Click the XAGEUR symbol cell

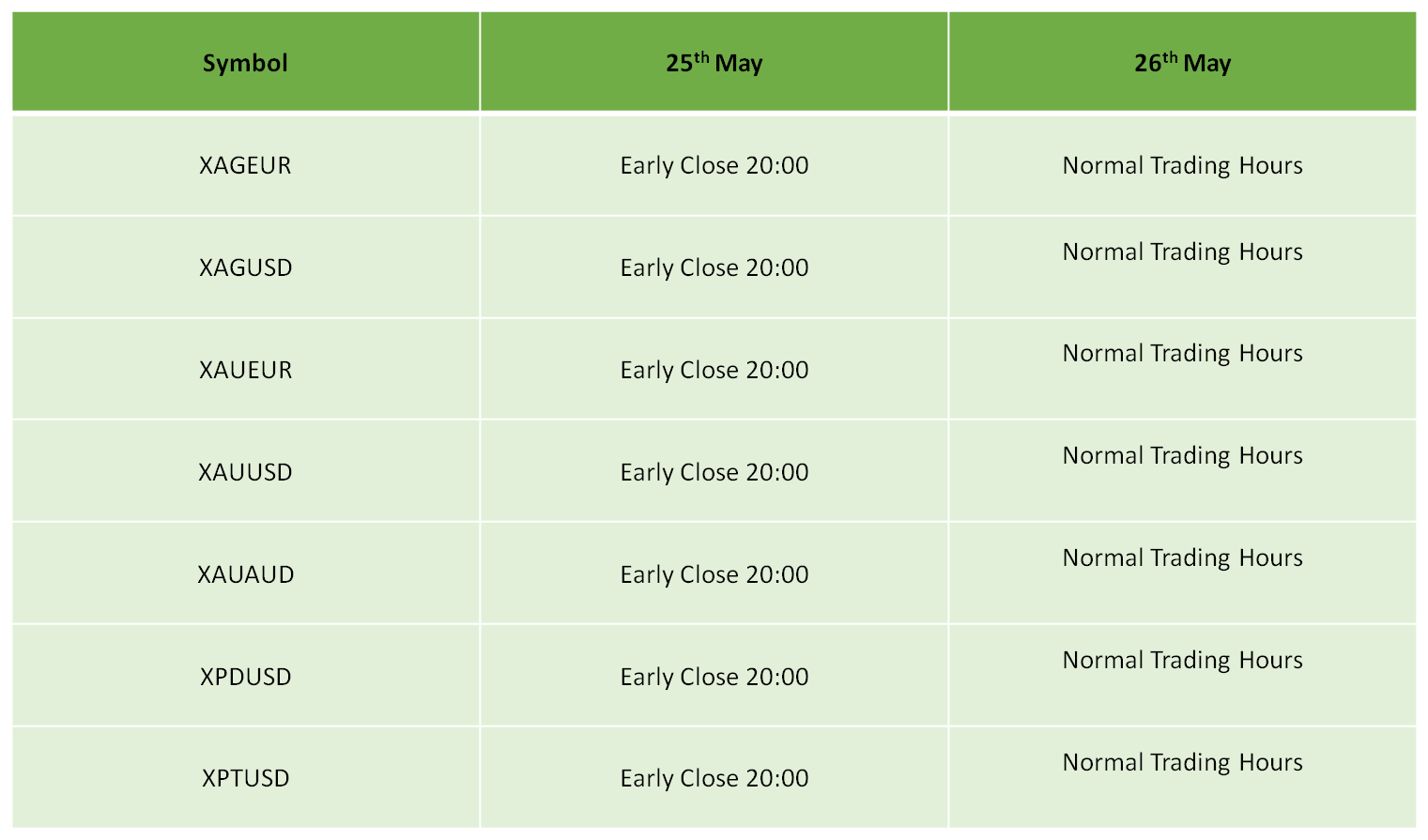tap(245, 165)
